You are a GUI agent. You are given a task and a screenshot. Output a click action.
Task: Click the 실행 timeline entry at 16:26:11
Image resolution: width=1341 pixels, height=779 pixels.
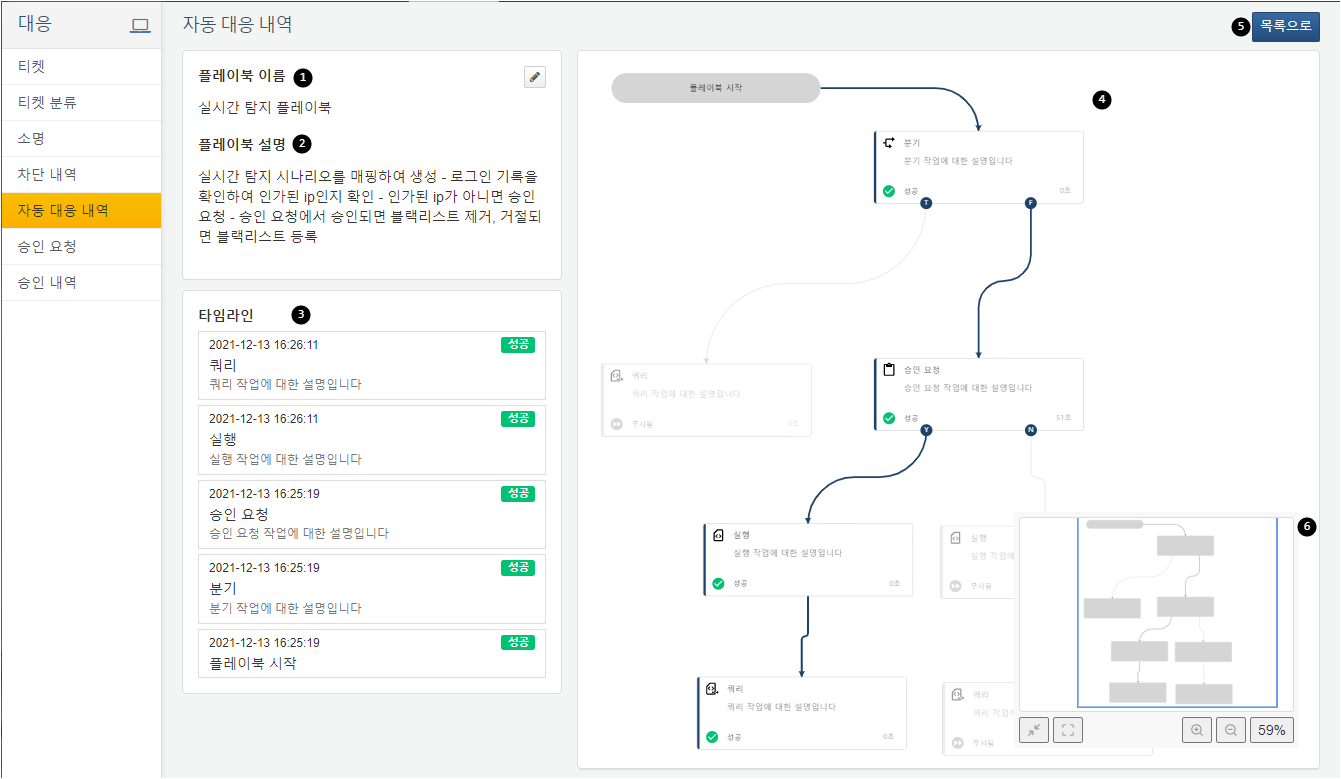tap(372, 440)
